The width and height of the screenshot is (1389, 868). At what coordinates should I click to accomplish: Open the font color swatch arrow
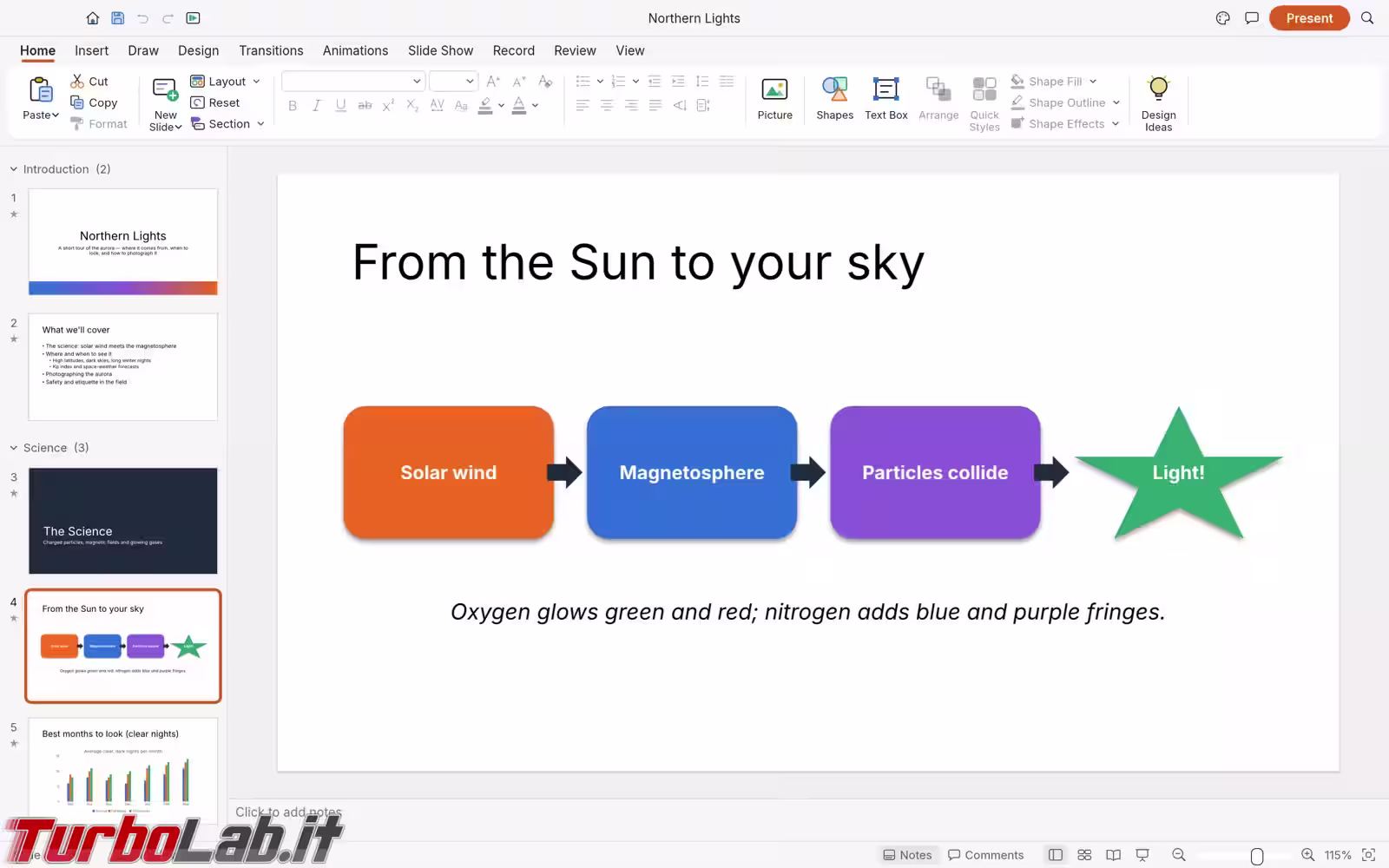[x=536, y=105]
